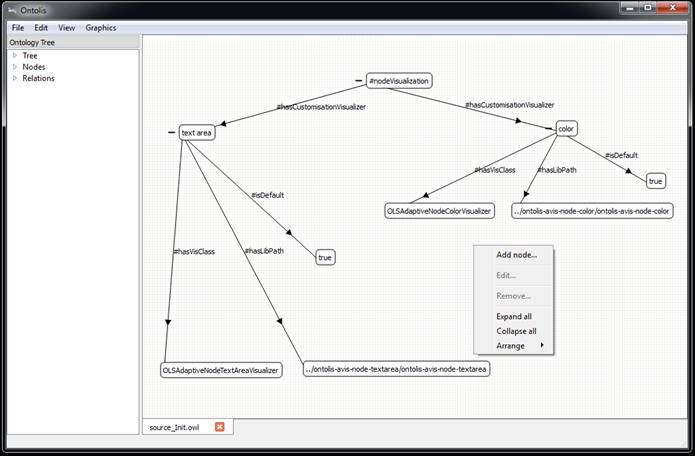Close the source_Init.owl tab
The width and height of the screenshot is (695, 456).
pos(219,427)
